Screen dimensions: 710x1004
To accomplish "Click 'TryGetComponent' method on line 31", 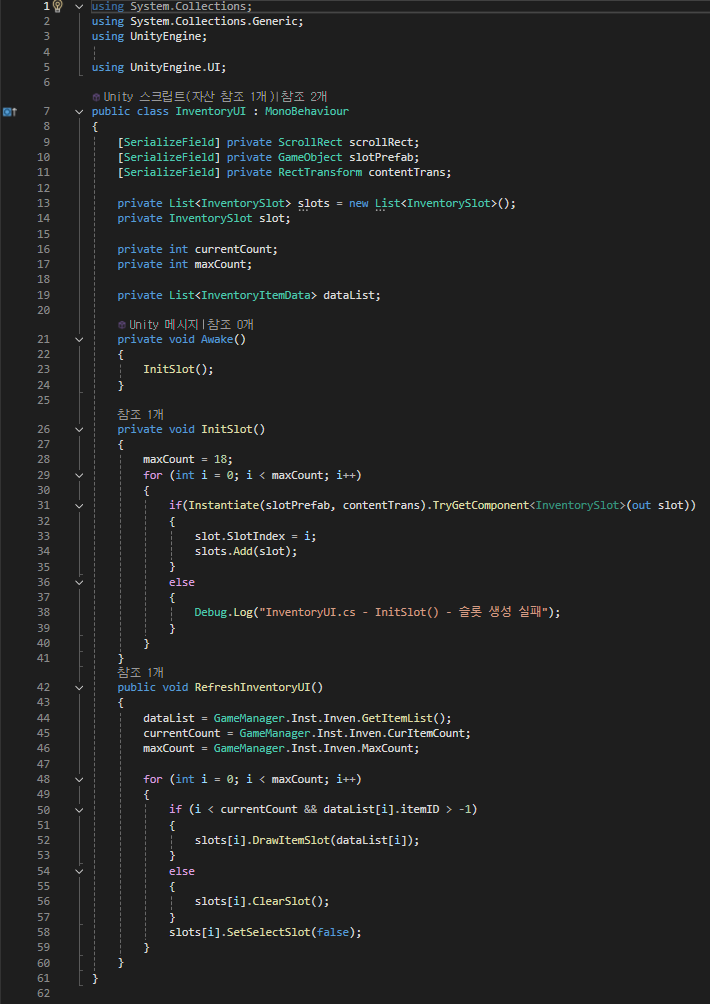I will pos(481,505).
